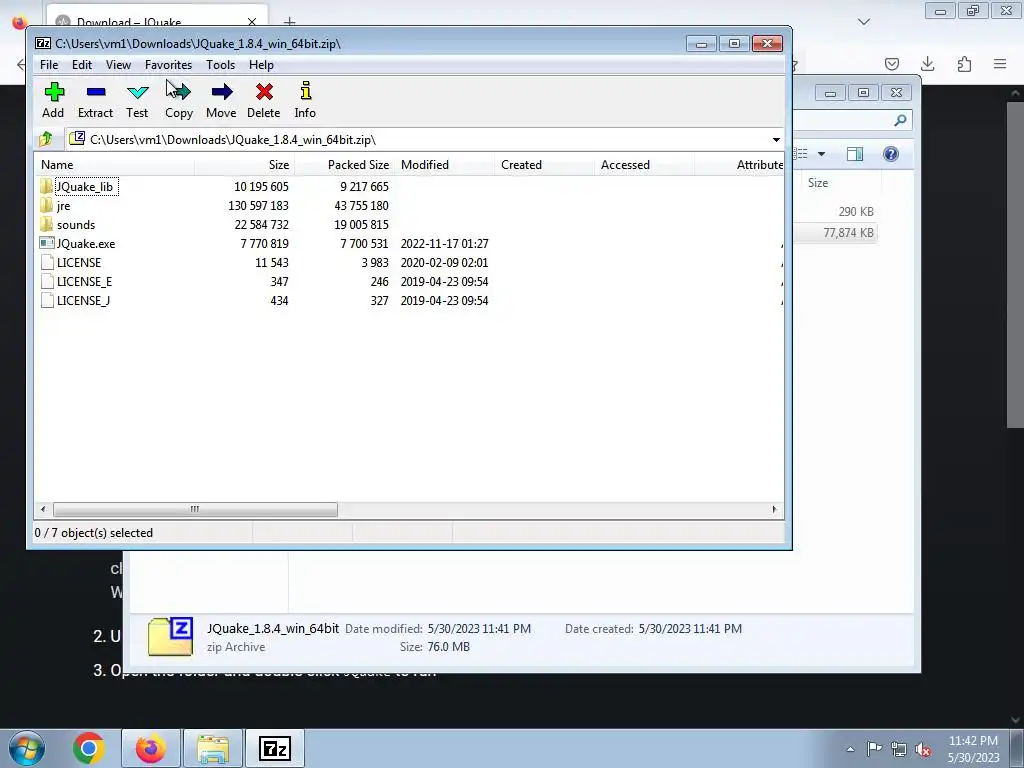
Task: Sort by Name column header
Action: tap(114, 165)
